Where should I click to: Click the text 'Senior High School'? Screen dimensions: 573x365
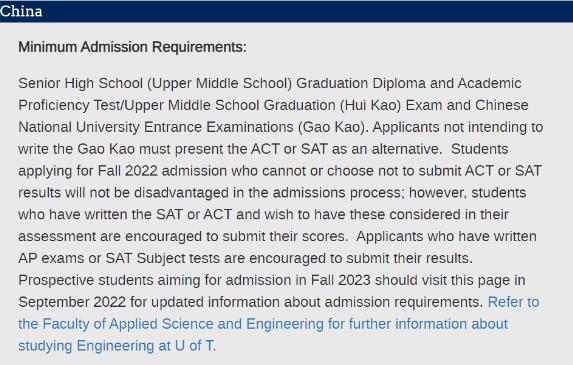pyautogui.click(x=80, y=83)
